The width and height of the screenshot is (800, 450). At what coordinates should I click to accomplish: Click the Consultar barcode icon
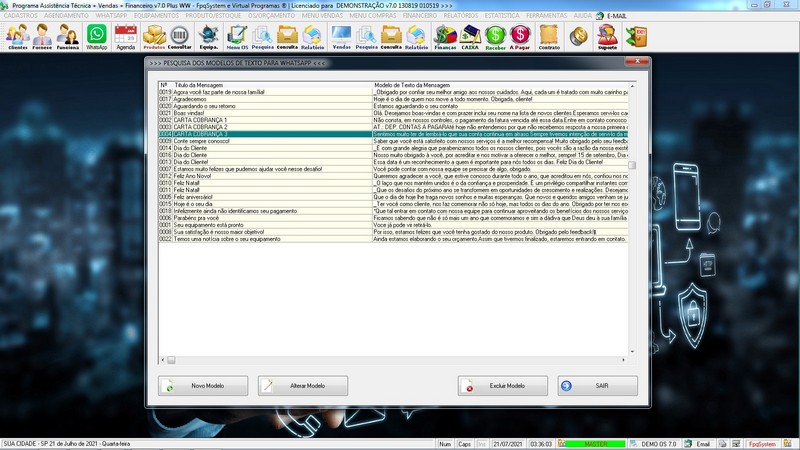[180, 37]
